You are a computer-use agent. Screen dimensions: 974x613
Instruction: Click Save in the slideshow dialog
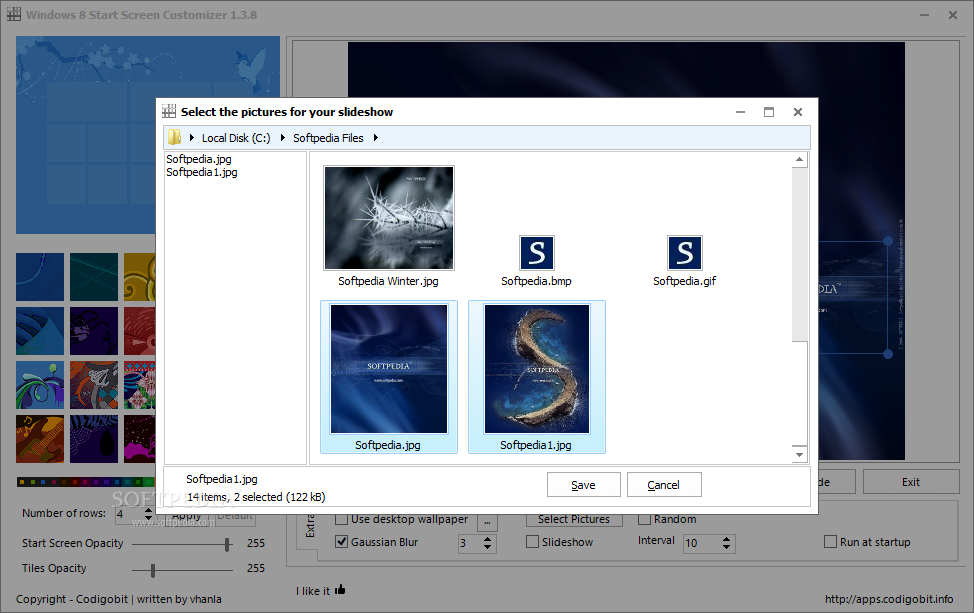(583, 485)
